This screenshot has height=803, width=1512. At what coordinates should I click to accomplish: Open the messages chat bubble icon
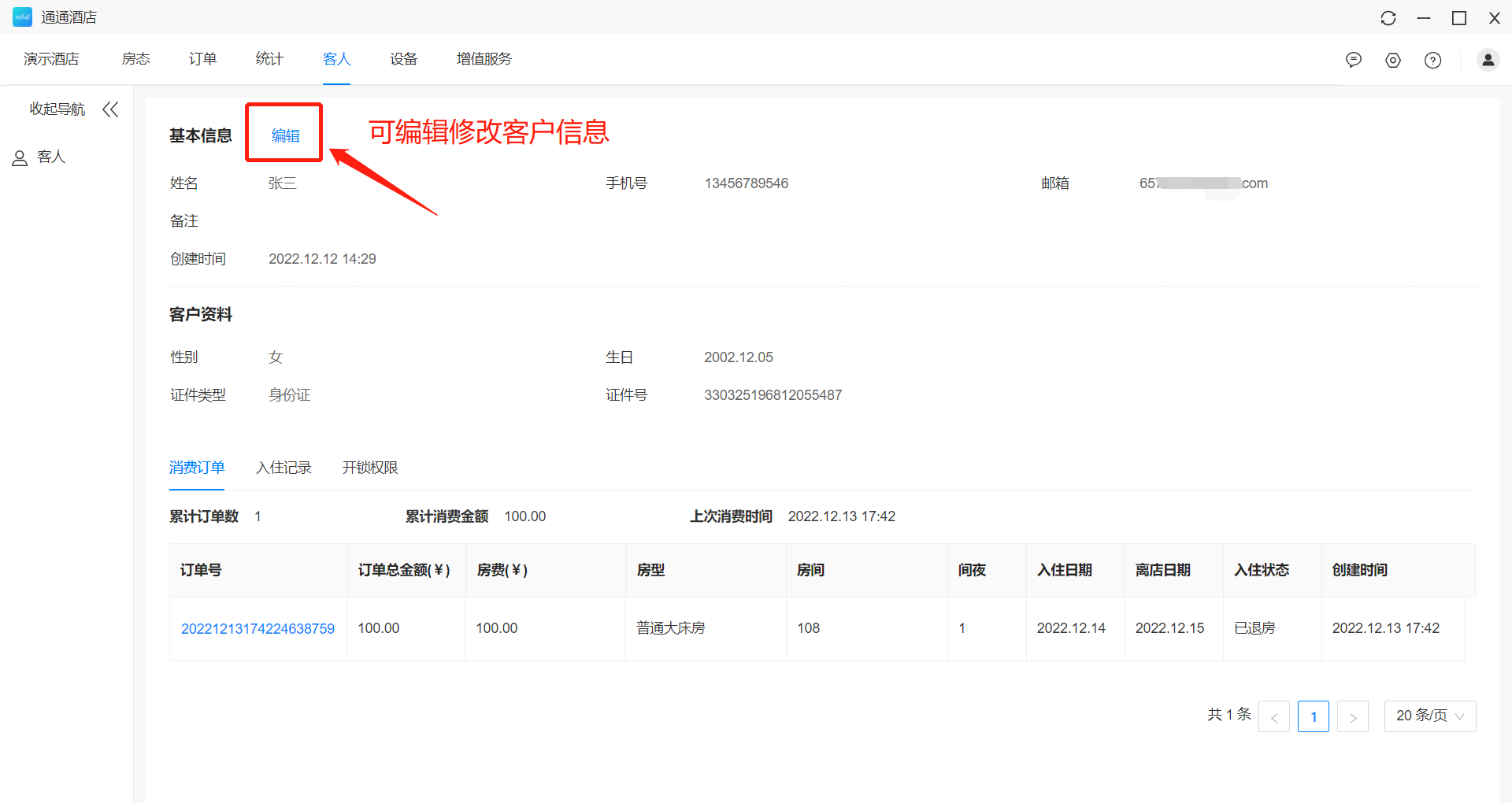pos(1353,60)
